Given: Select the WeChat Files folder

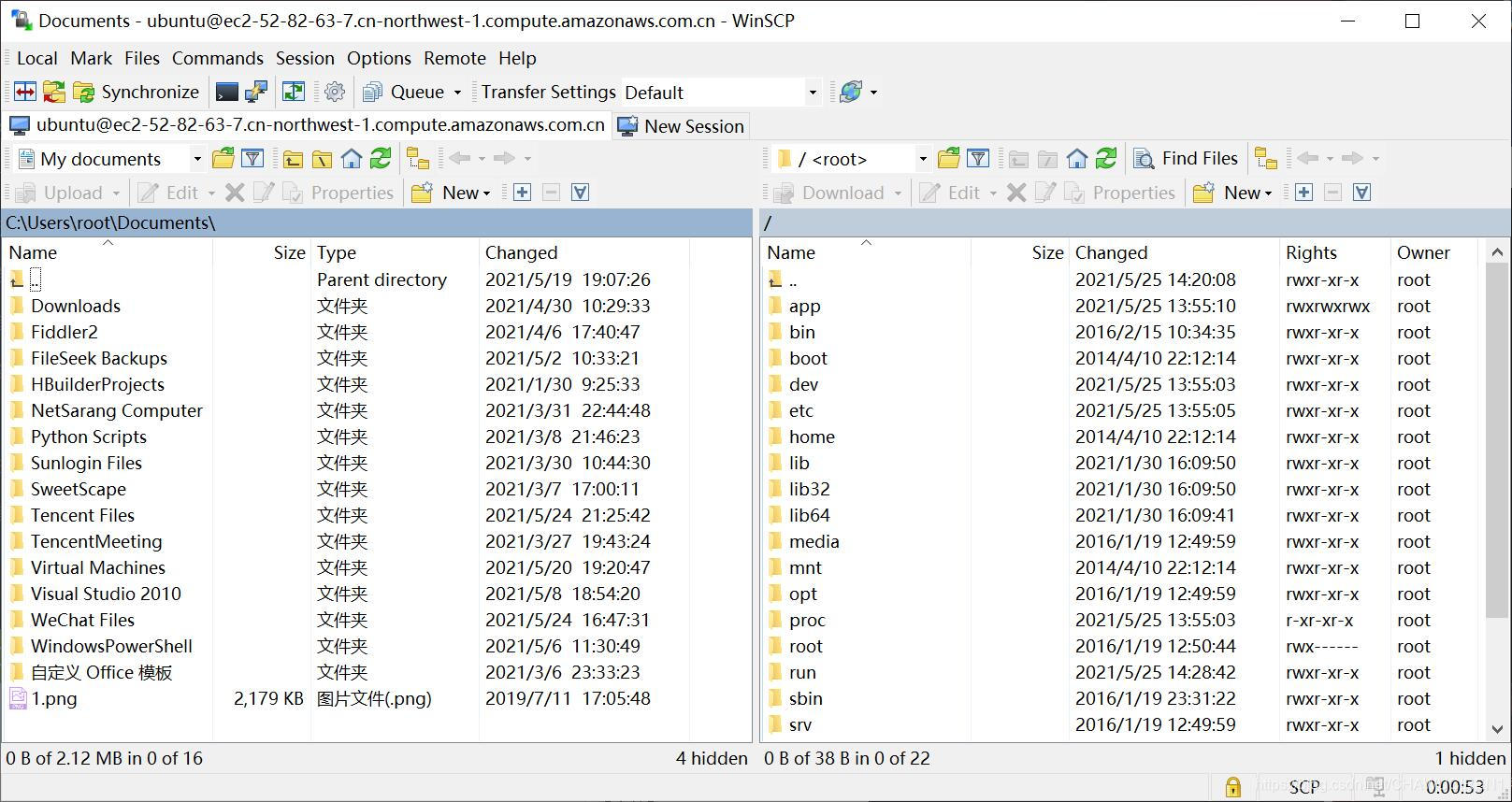Looking at the screenshot, I should click(82, 620).
